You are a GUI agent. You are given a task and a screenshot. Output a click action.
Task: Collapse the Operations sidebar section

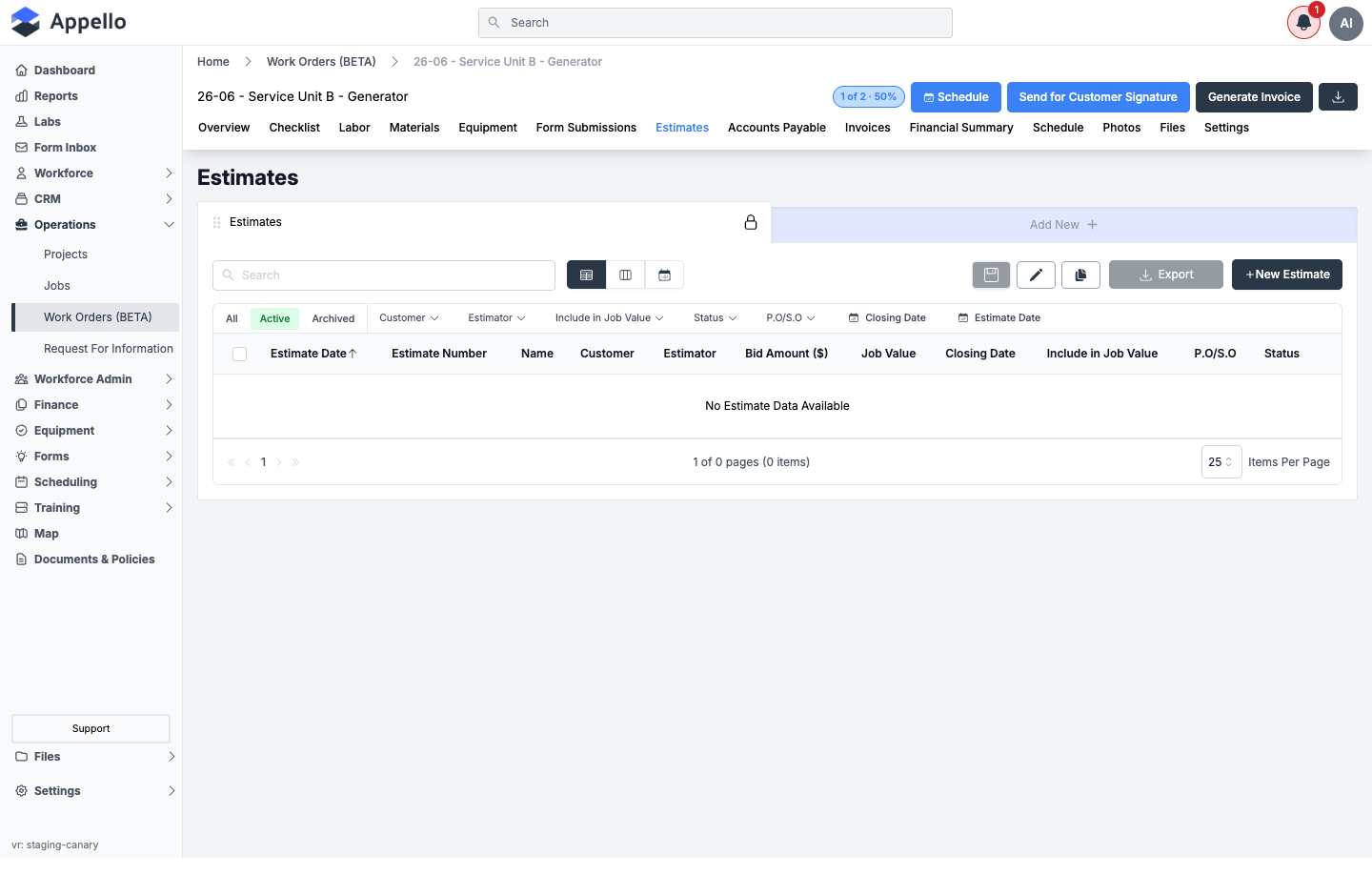click(x=95, y=225)
